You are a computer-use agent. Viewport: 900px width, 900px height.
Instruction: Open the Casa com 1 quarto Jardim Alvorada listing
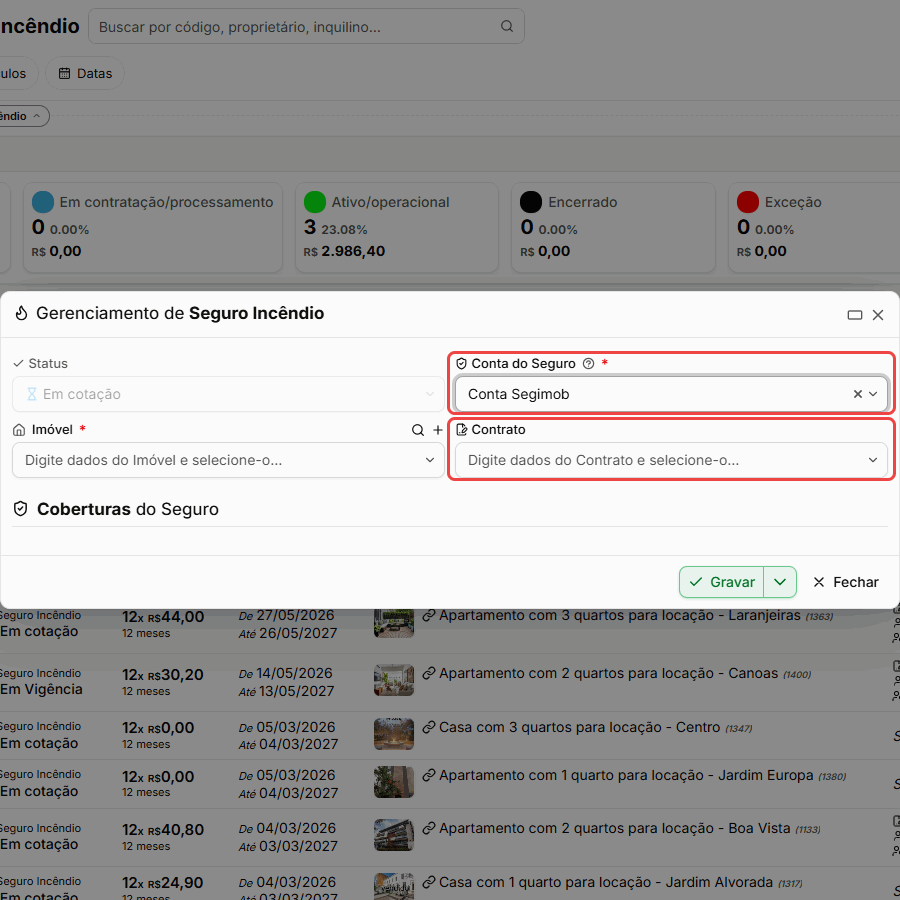tap(606, 882)
